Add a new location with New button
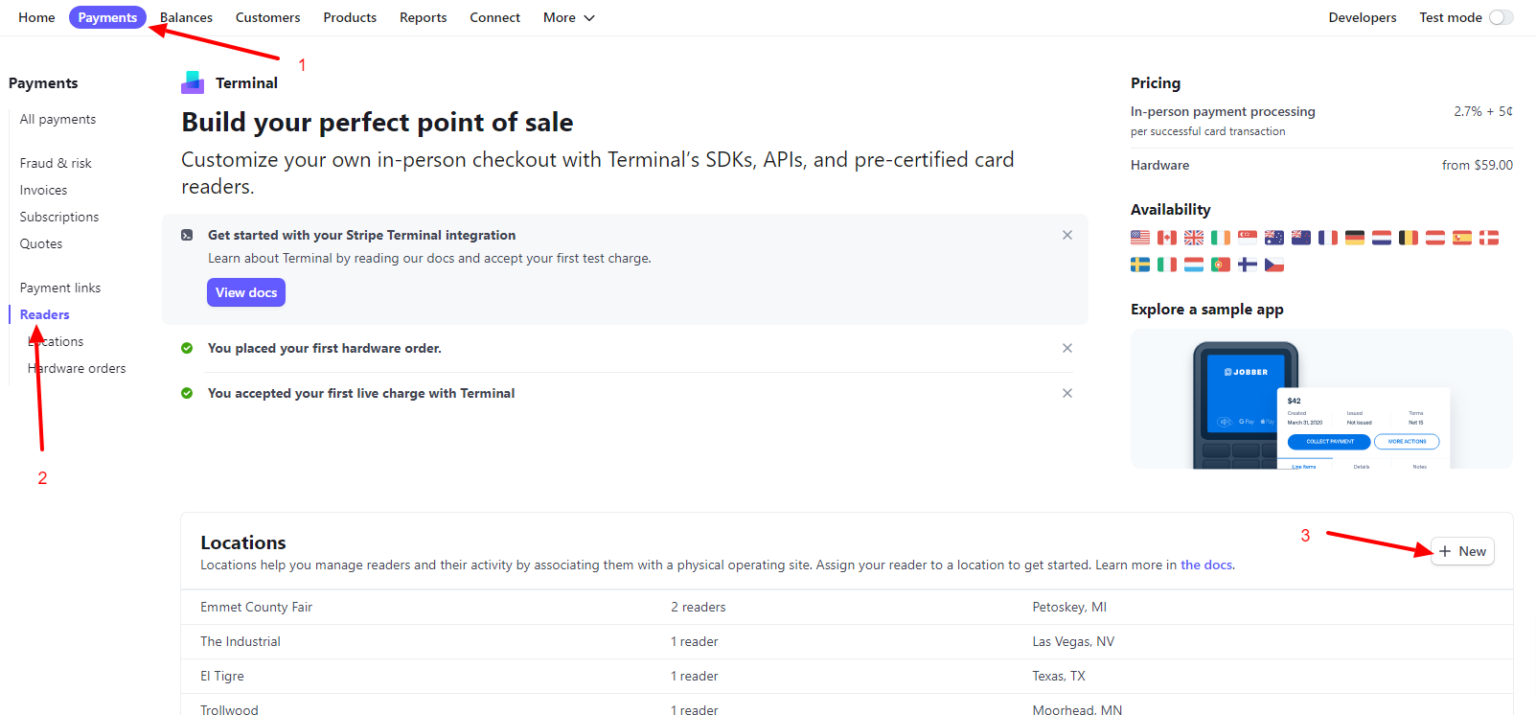 coord(1462,552)
